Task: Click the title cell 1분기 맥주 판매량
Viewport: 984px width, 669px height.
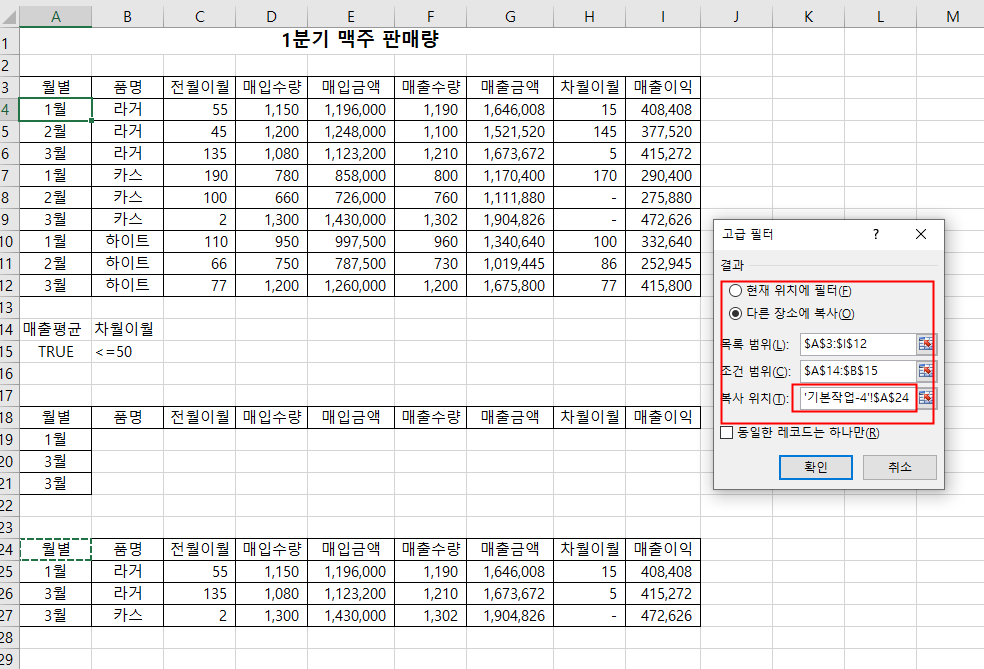Action: point(360,40)
